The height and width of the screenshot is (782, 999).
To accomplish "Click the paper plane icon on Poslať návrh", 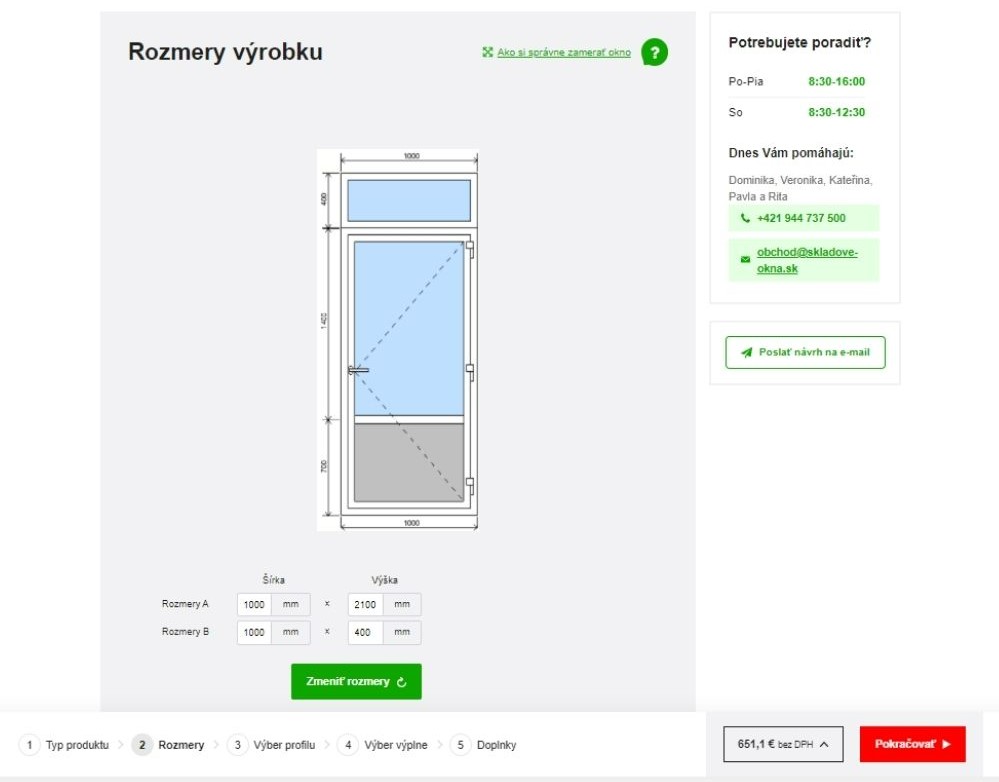I will [x=746, y=353].
